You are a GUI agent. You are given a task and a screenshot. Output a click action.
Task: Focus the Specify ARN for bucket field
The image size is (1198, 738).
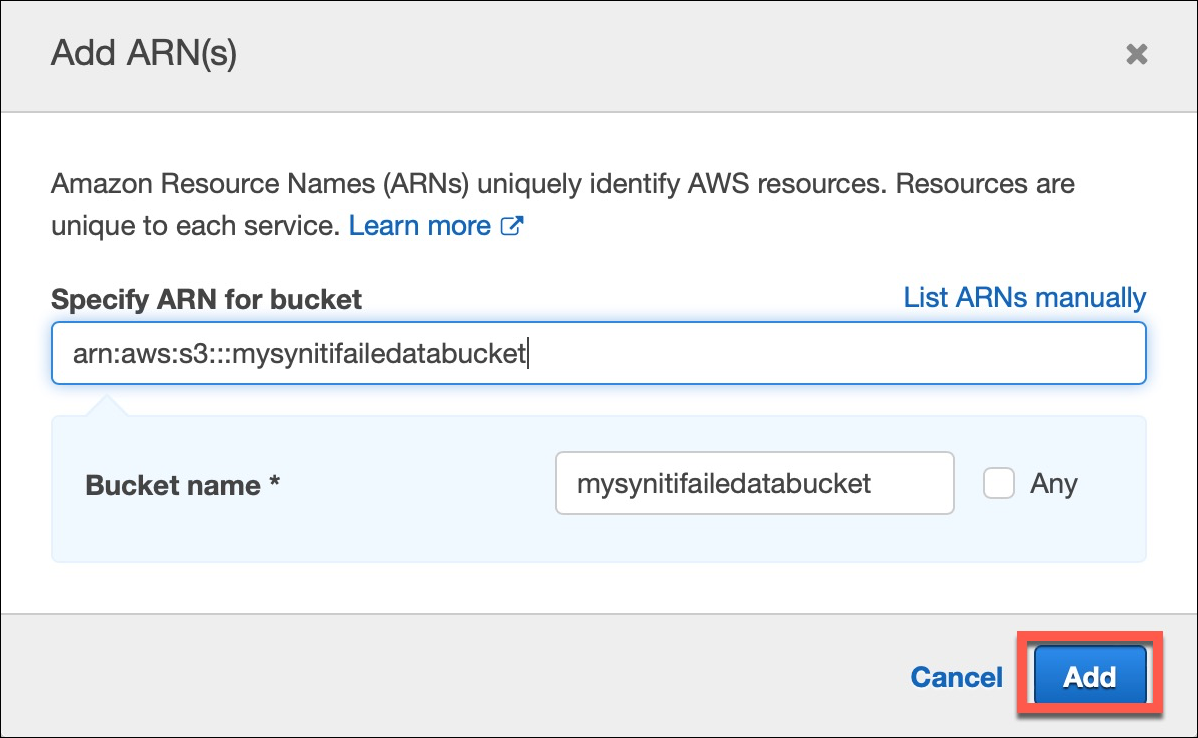(x=598, y=353)
